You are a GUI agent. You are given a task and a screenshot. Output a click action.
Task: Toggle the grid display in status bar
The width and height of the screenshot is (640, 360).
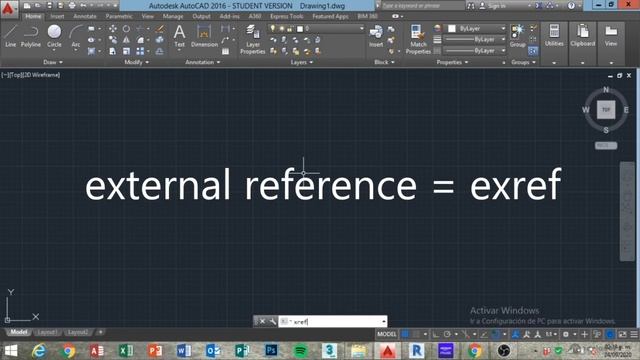pos(405,334)
